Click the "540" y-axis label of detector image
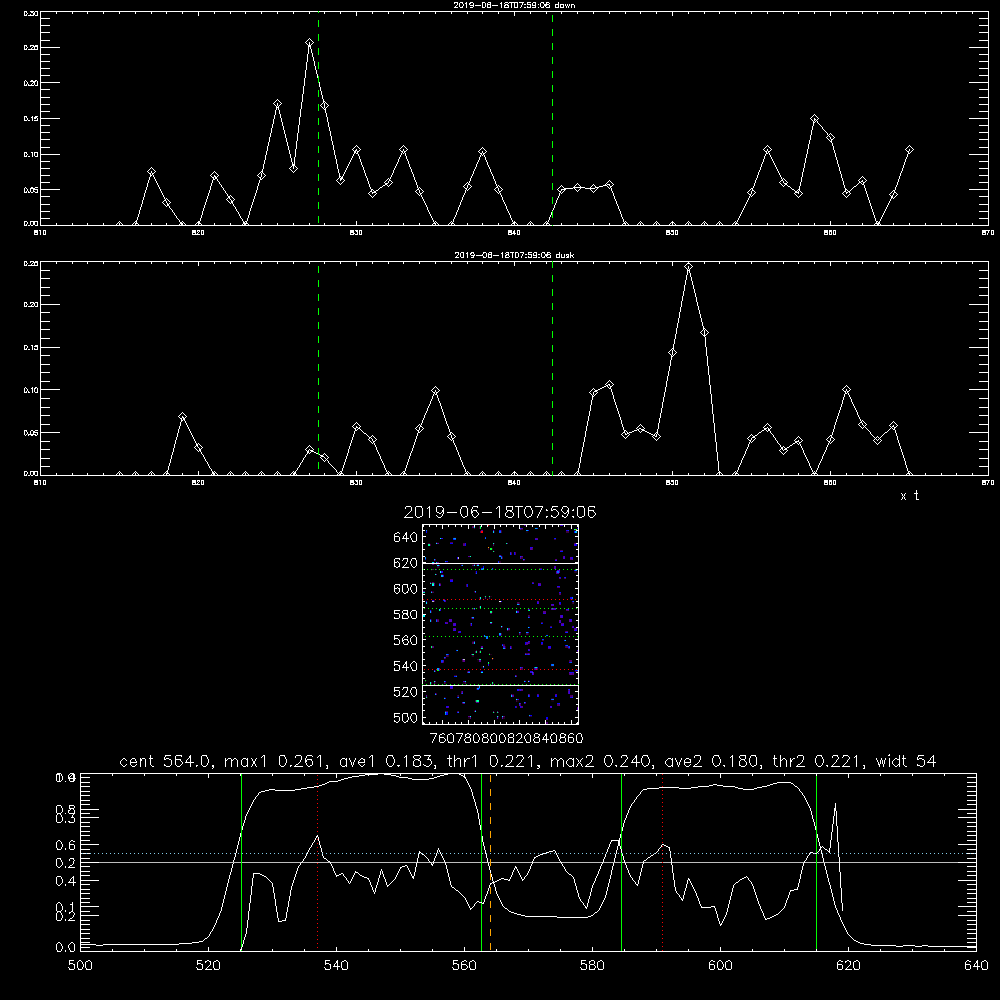The height and width of the screenshot is (1000, 1000). click(x=406, y=666)
